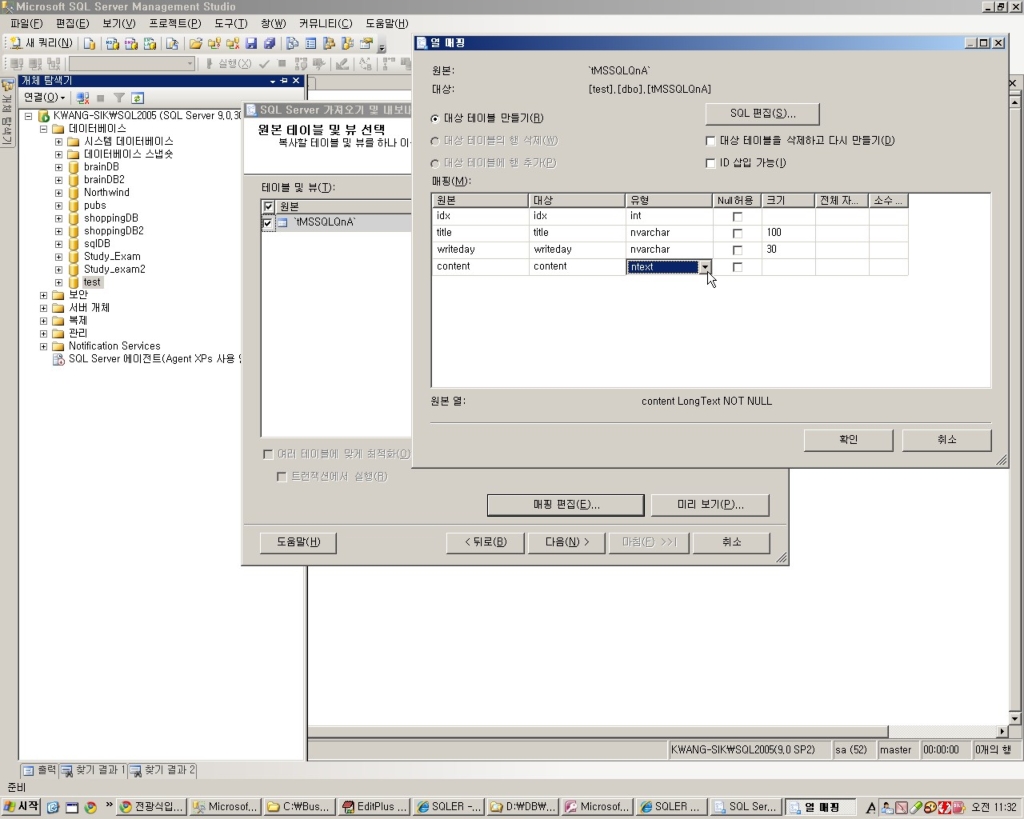
Task: Click the New Query (새 쿼리) toolbar button
Action: point(41,43)
